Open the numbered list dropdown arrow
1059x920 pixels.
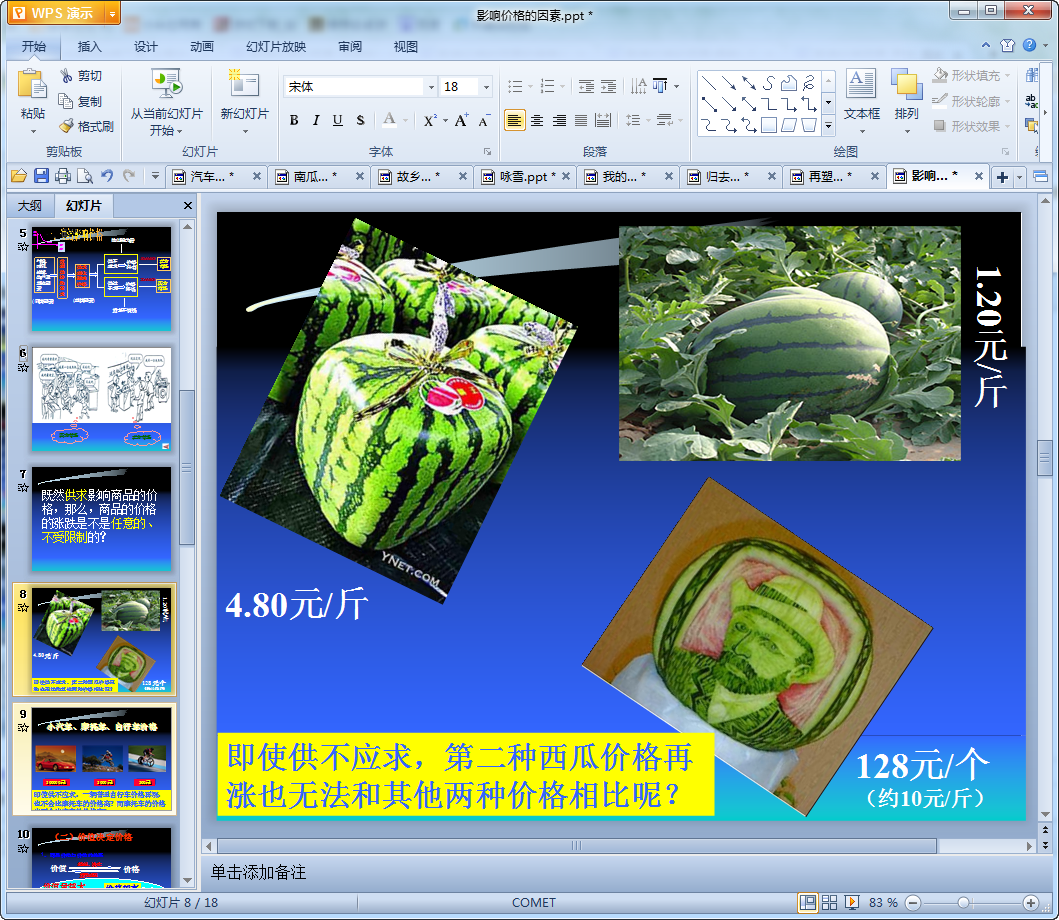coord(563,86)
